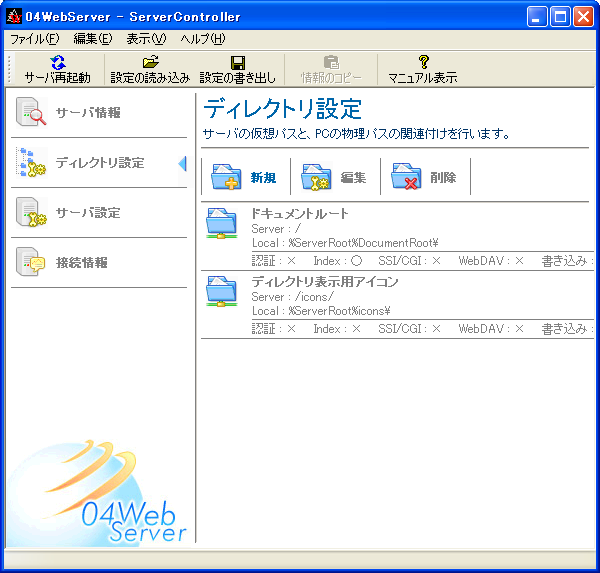The image size is (600, 573).
Task: Maximize the ServerController window
Action: 560,17
